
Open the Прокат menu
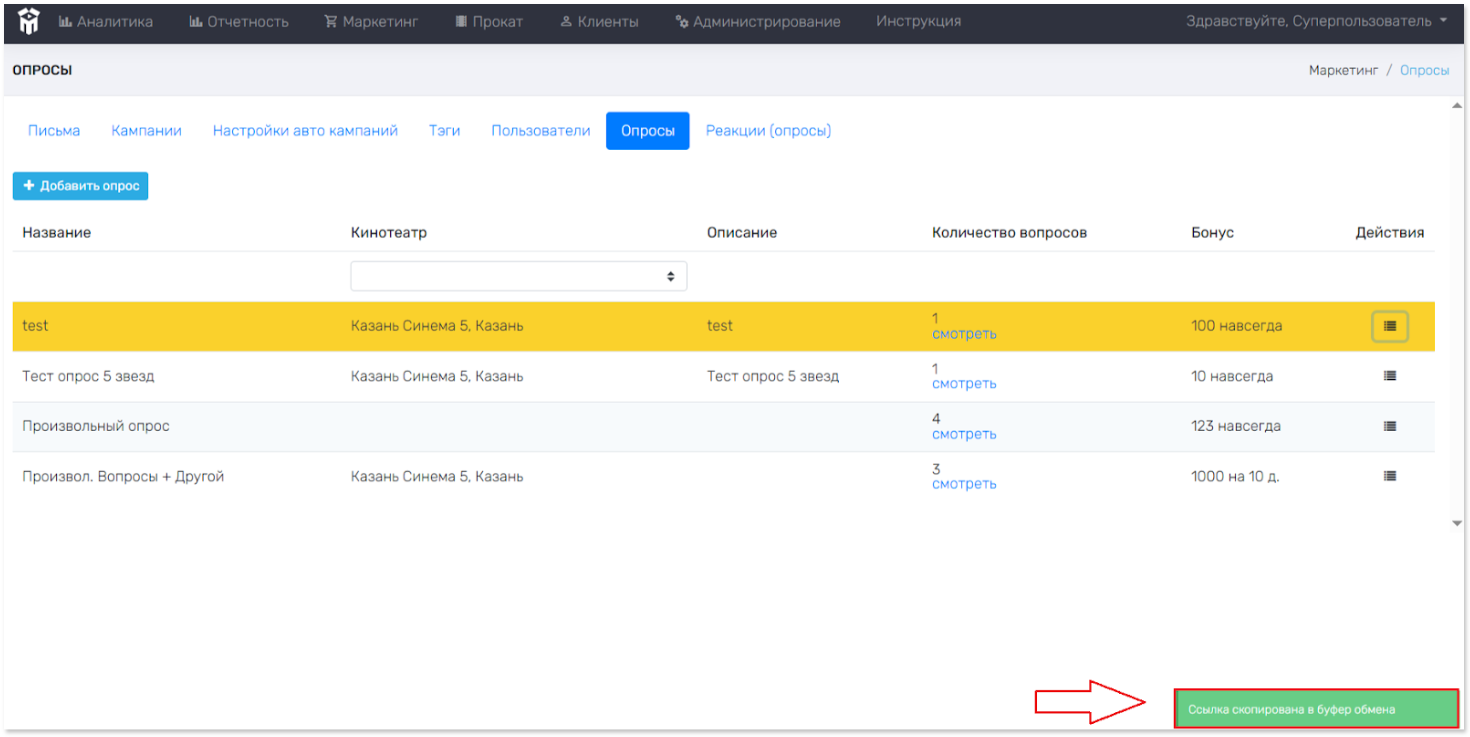pyautogui.click(x=488, y=21)
